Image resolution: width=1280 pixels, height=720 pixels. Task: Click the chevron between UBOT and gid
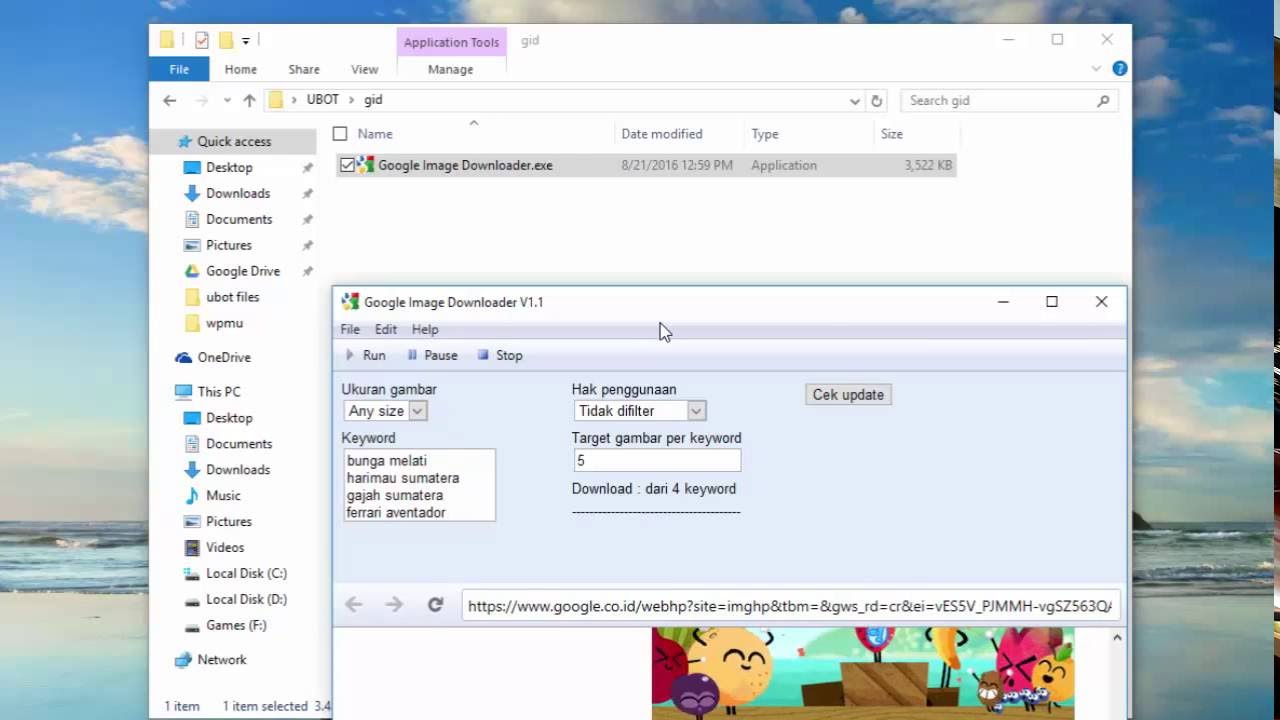pyautogui.click(x=352, y=100)
